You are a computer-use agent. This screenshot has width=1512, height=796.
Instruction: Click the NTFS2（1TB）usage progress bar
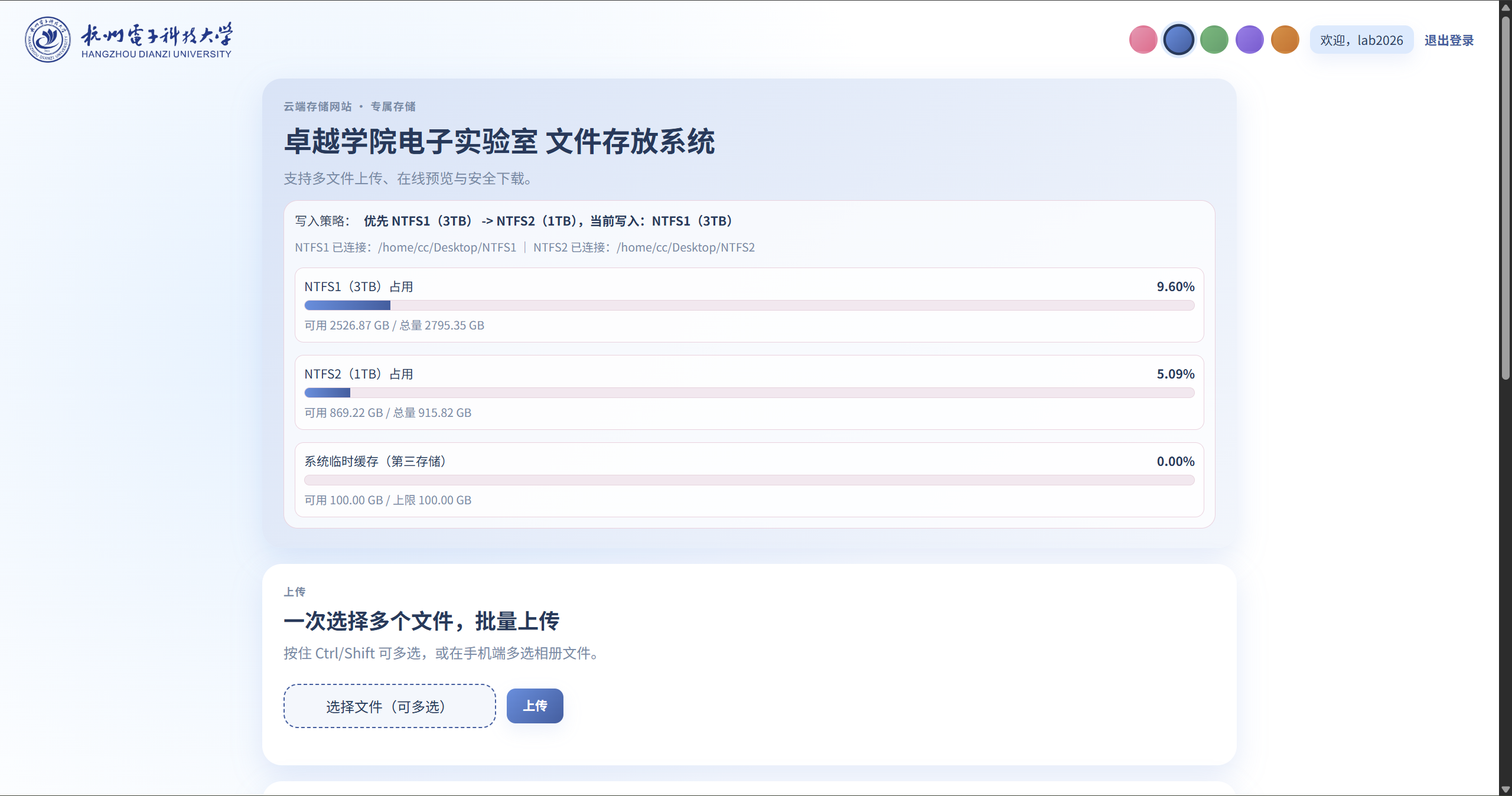coord(749,393)
